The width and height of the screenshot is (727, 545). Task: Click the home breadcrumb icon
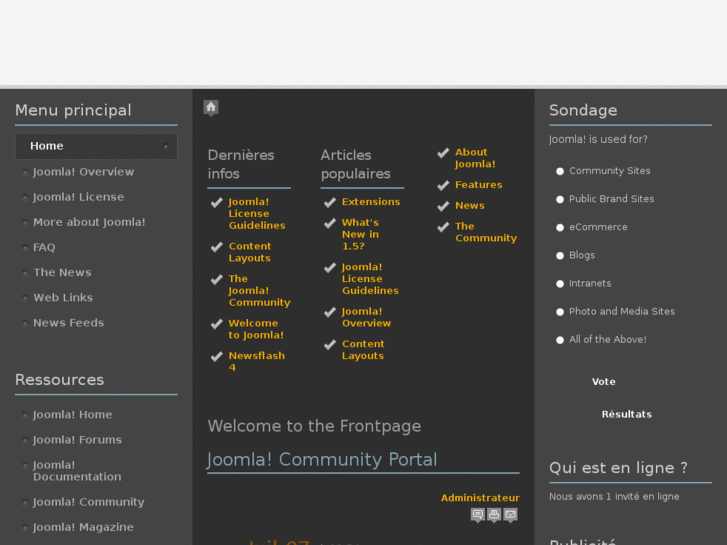pyautogui.click(x=211, y=108)
